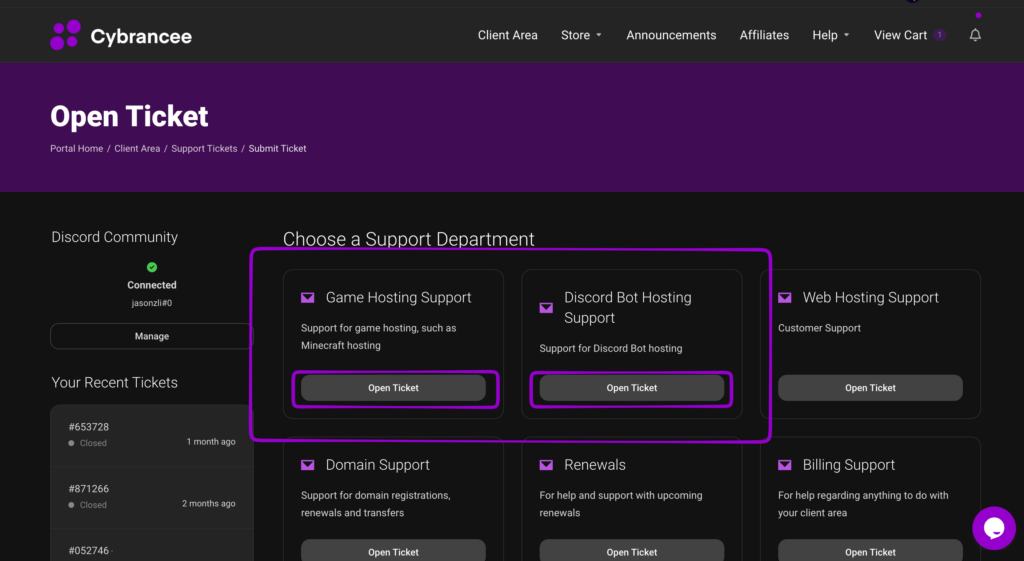Open ticket for Renewals
The image size is (1024, 561).
pos(632,551)
